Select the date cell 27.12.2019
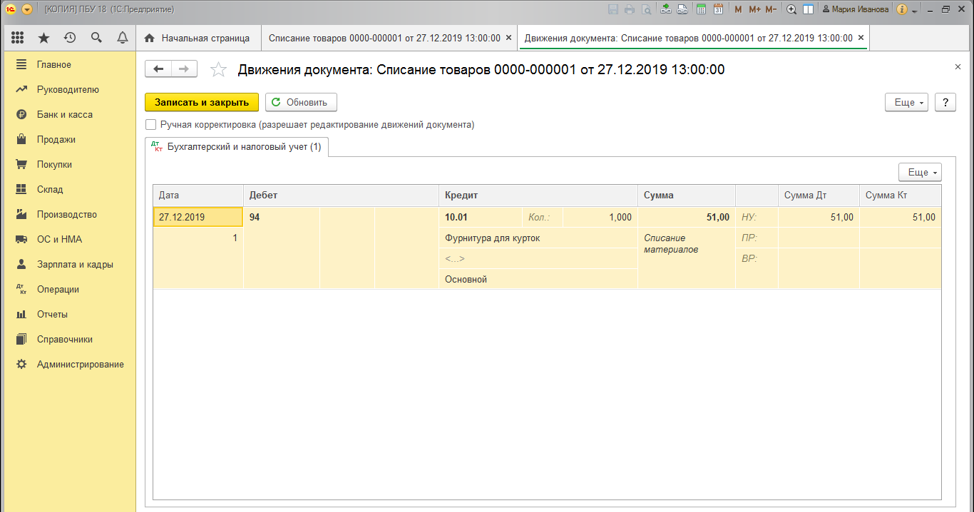 [198, 217]
